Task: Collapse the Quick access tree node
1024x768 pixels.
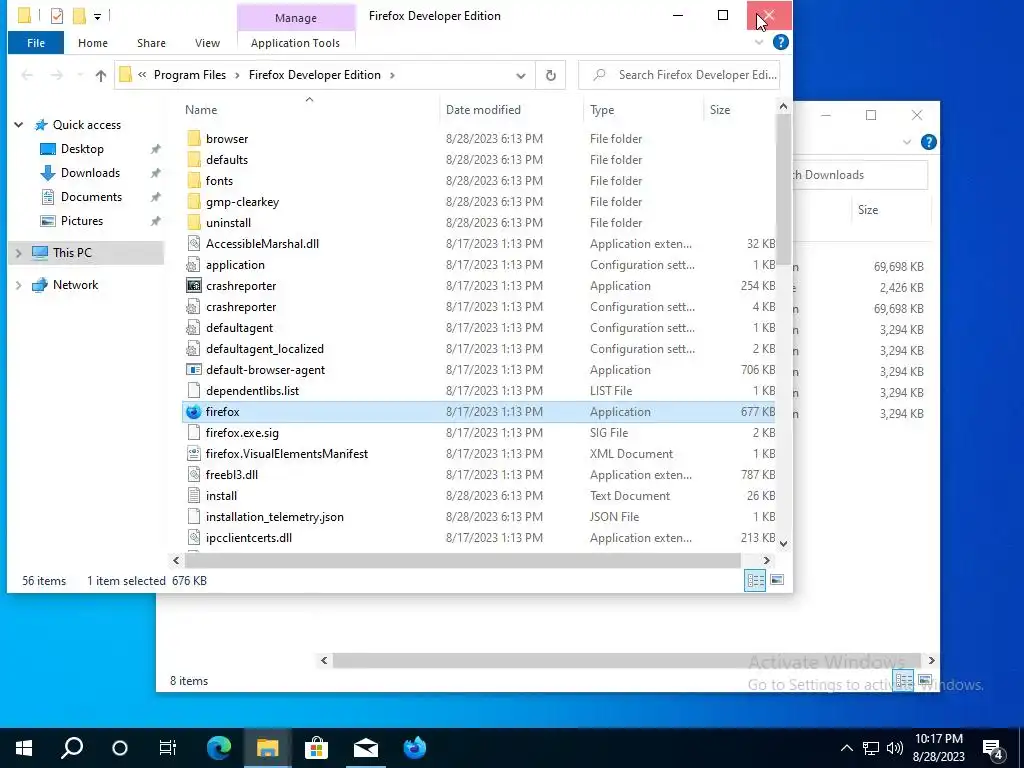Action: pyautogui.click(x=19, y=125)
